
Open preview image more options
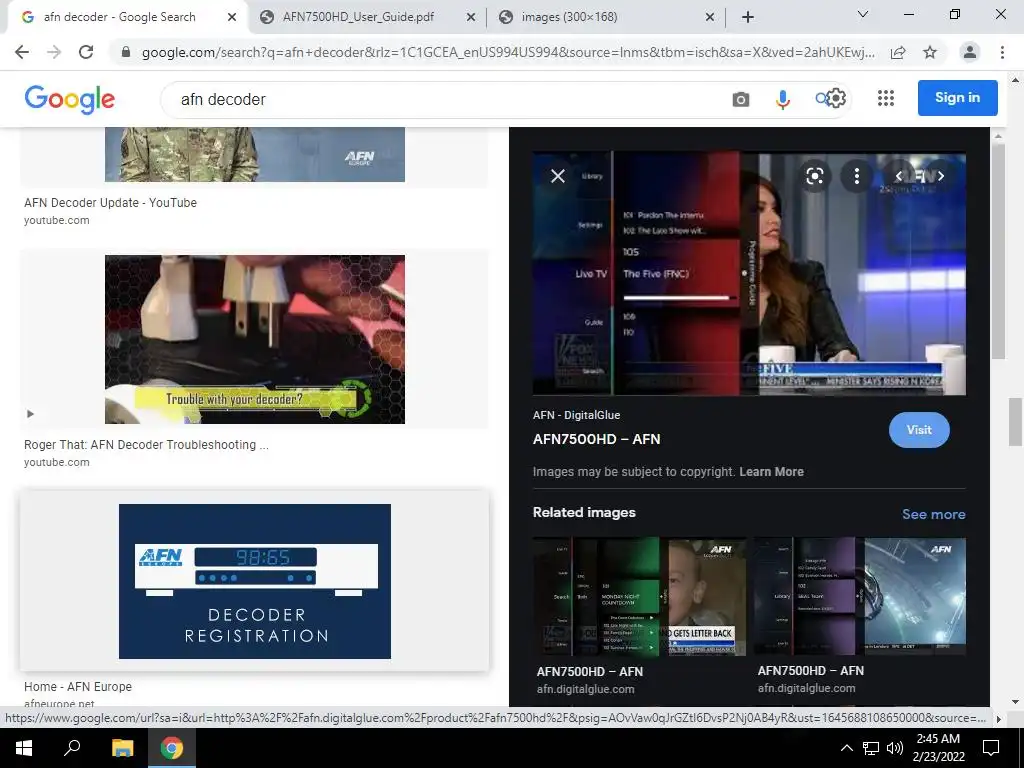tap(856, 176)
